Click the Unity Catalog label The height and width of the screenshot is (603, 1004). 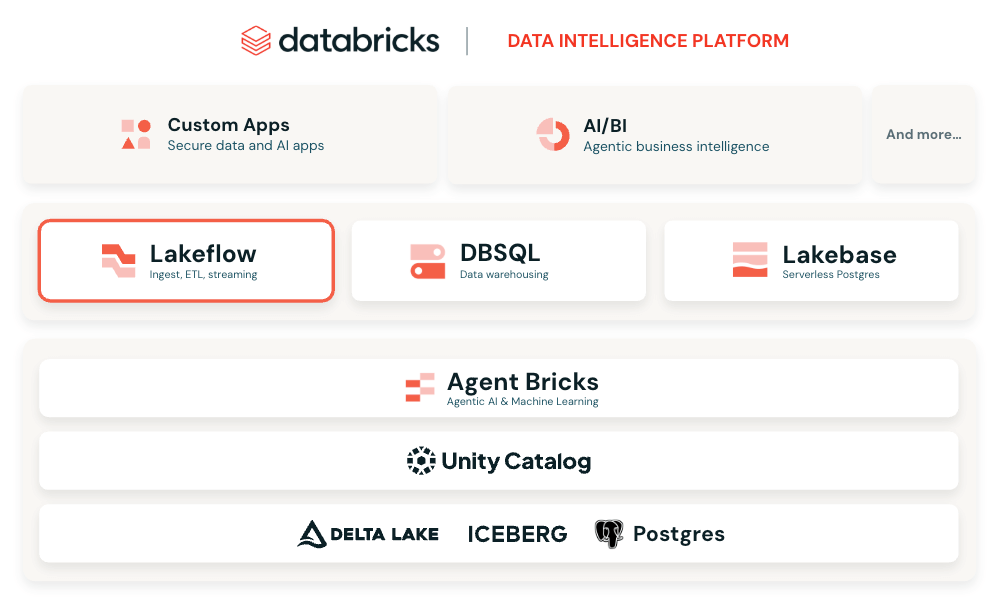516,461
